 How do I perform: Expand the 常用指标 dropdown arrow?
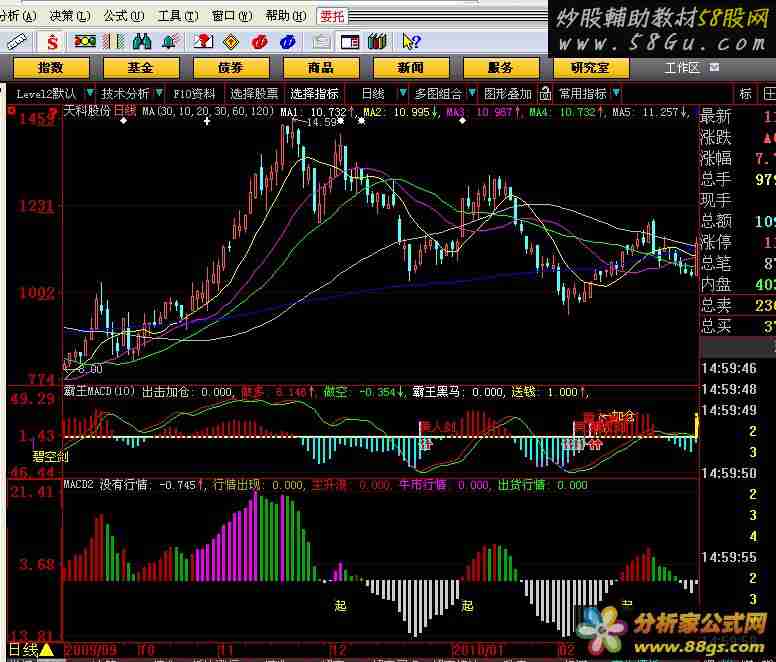coord(616,93)
